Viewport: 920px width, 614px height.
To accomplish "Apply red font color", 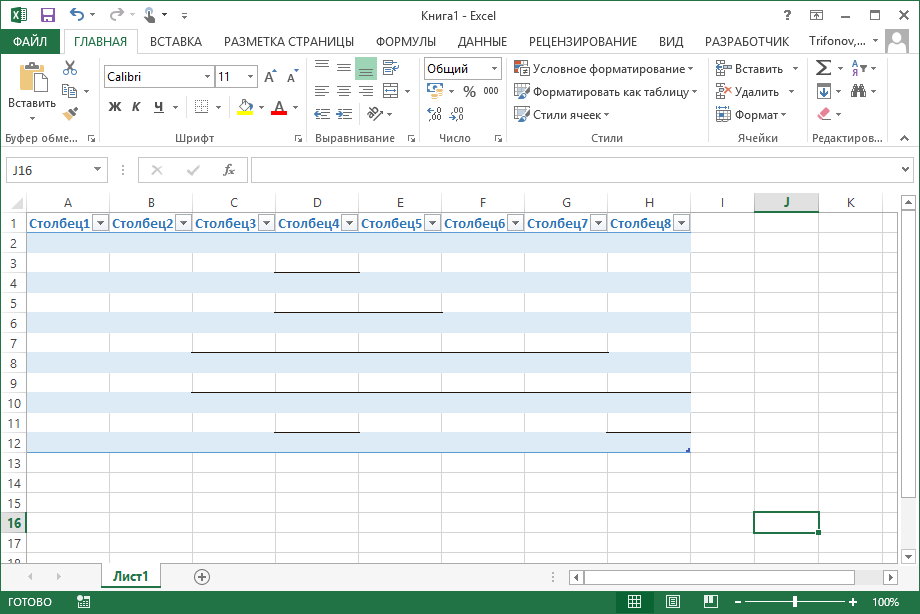I will [279, 107].
